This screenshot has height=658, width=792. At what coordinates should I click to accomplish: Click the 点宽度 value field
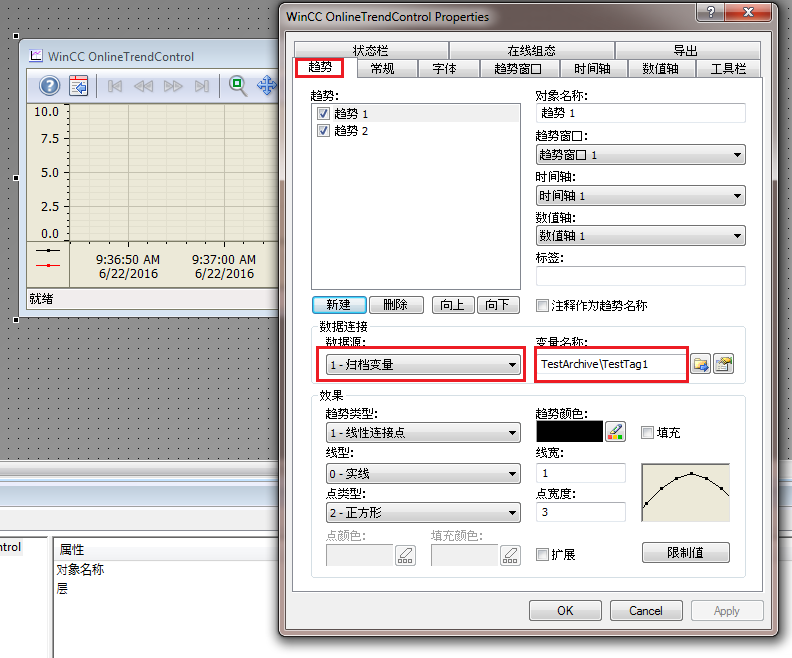(580, 512)
